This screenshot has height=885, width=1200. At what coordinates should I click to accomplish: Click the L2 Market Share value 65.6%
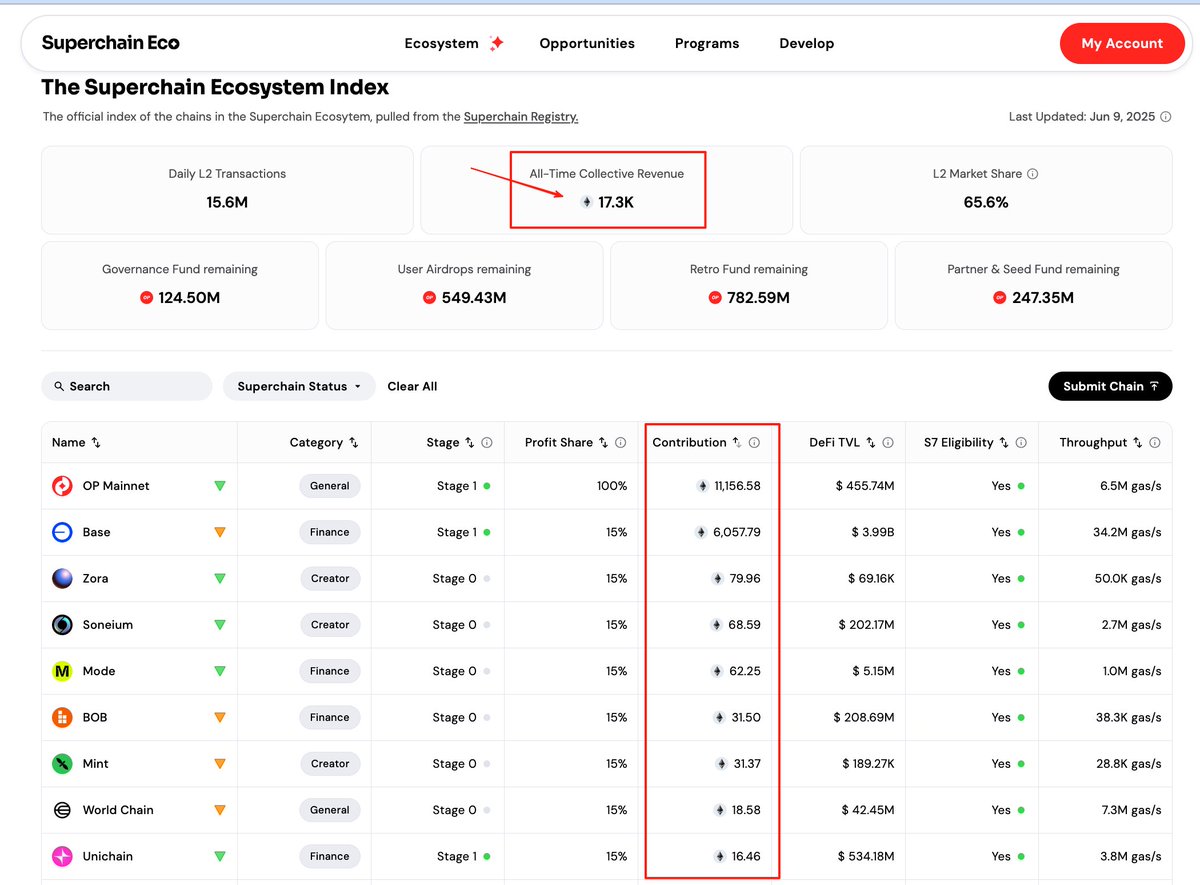click(985, 202)
